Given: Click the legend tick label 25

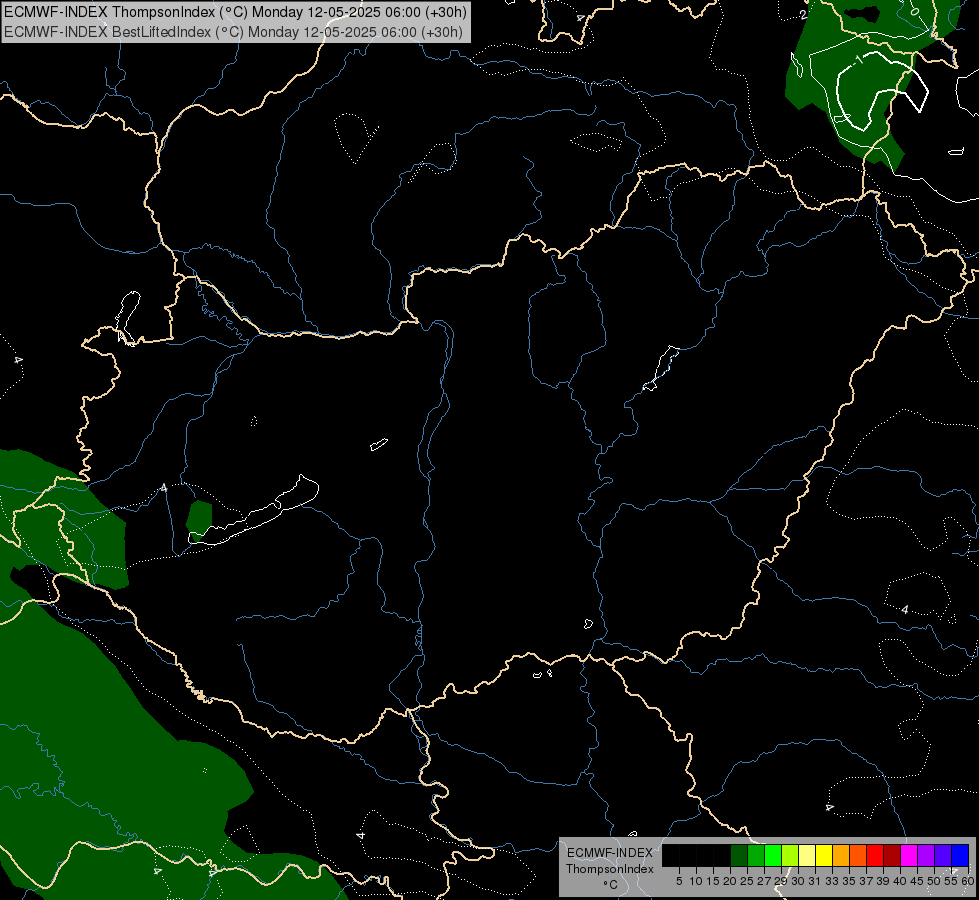Looking at the screenshot, I should click(x=747, y=881).
